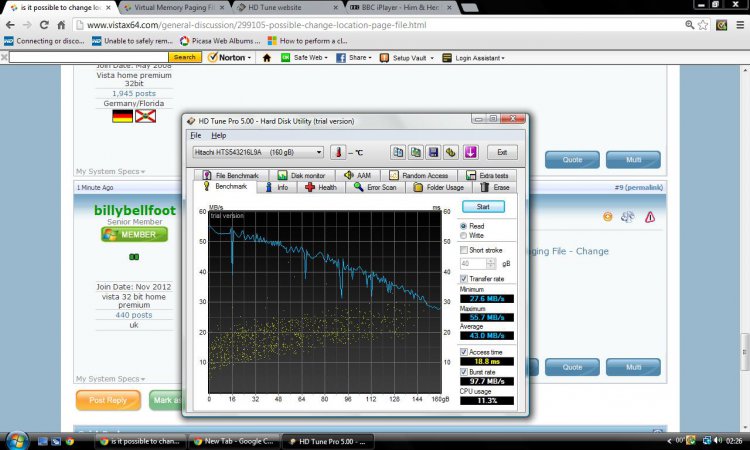
Task: Click the Start benchmark button
Action: [x=483, y=207]
